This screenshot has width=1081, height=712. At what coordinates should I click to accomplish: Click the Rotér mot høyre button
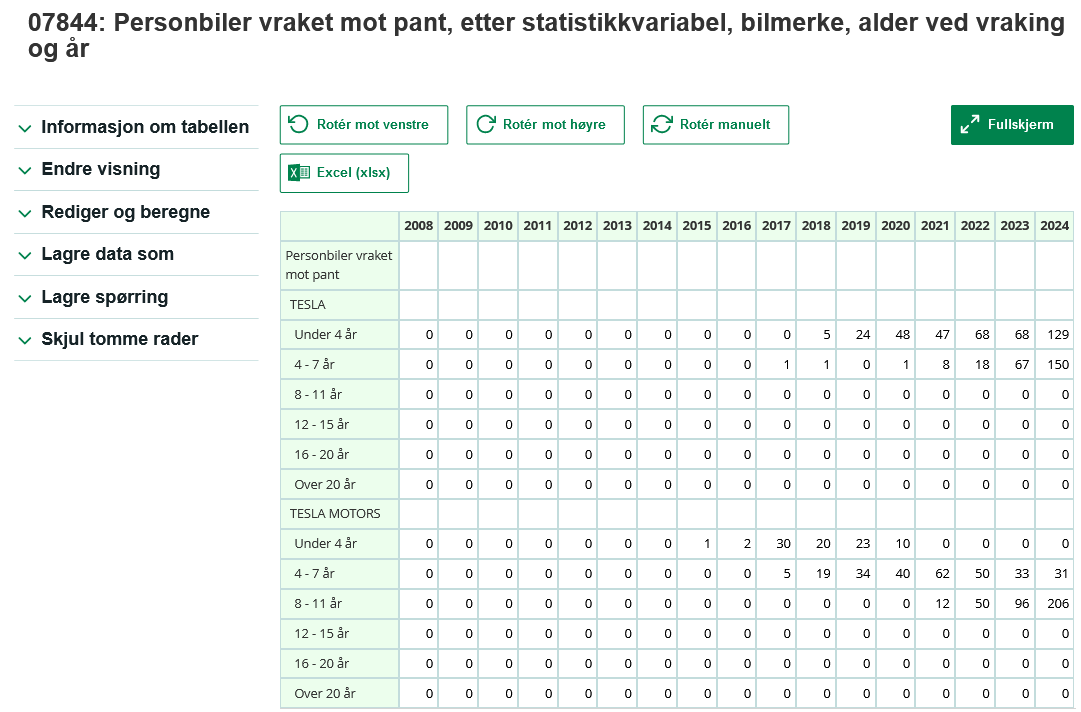coord(545,124)
